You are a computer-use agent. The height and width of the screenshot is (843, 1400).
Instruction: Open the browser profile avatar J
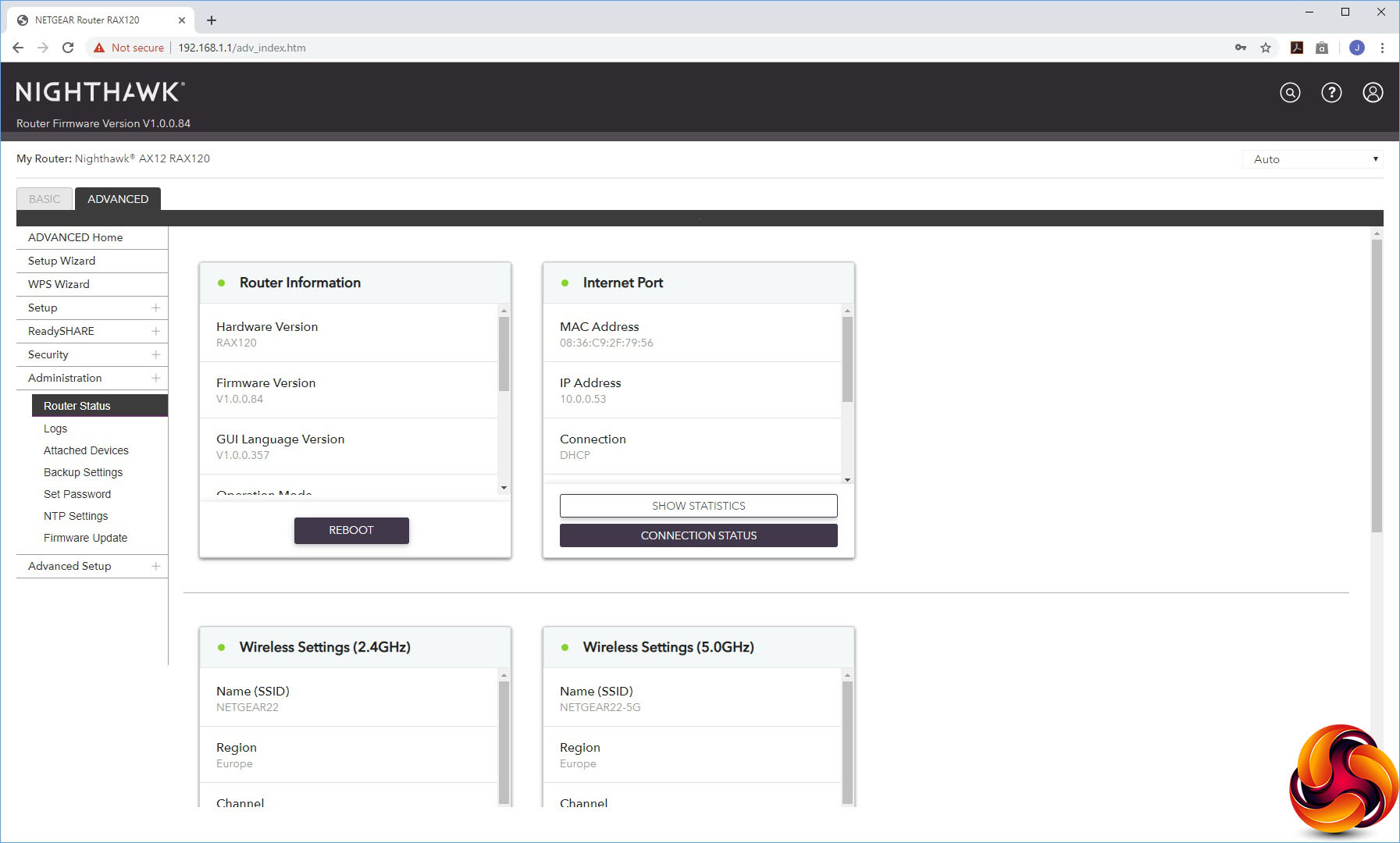pos(1357,48)
